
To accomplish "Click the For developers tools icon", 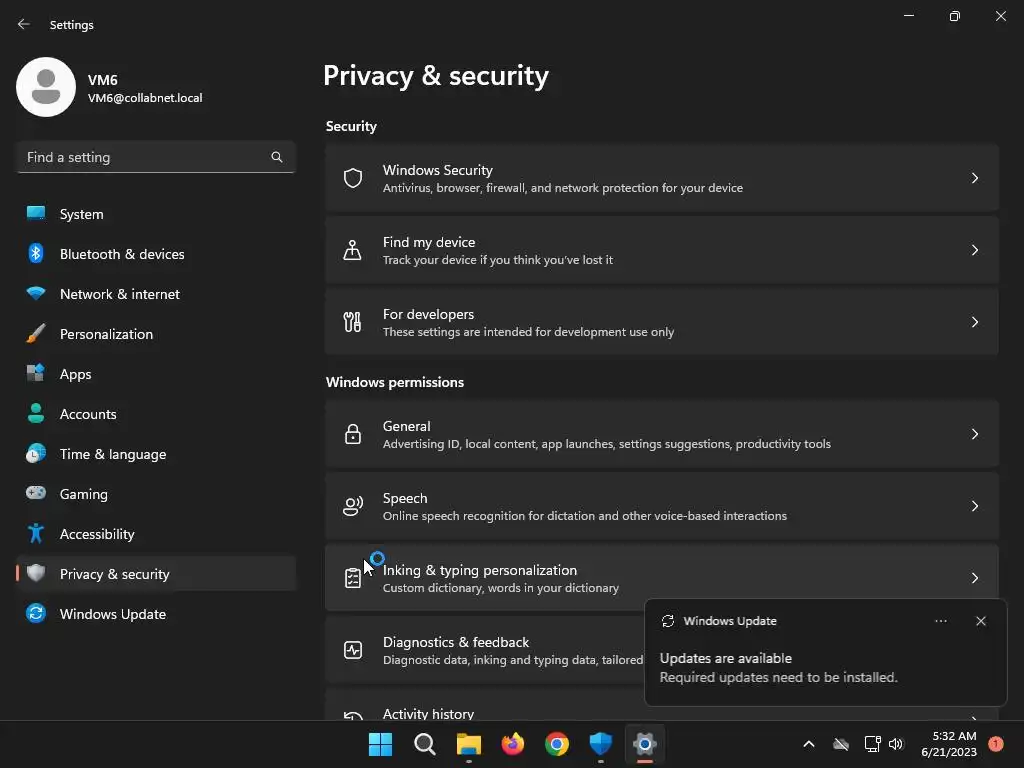I will coord(353,322).
